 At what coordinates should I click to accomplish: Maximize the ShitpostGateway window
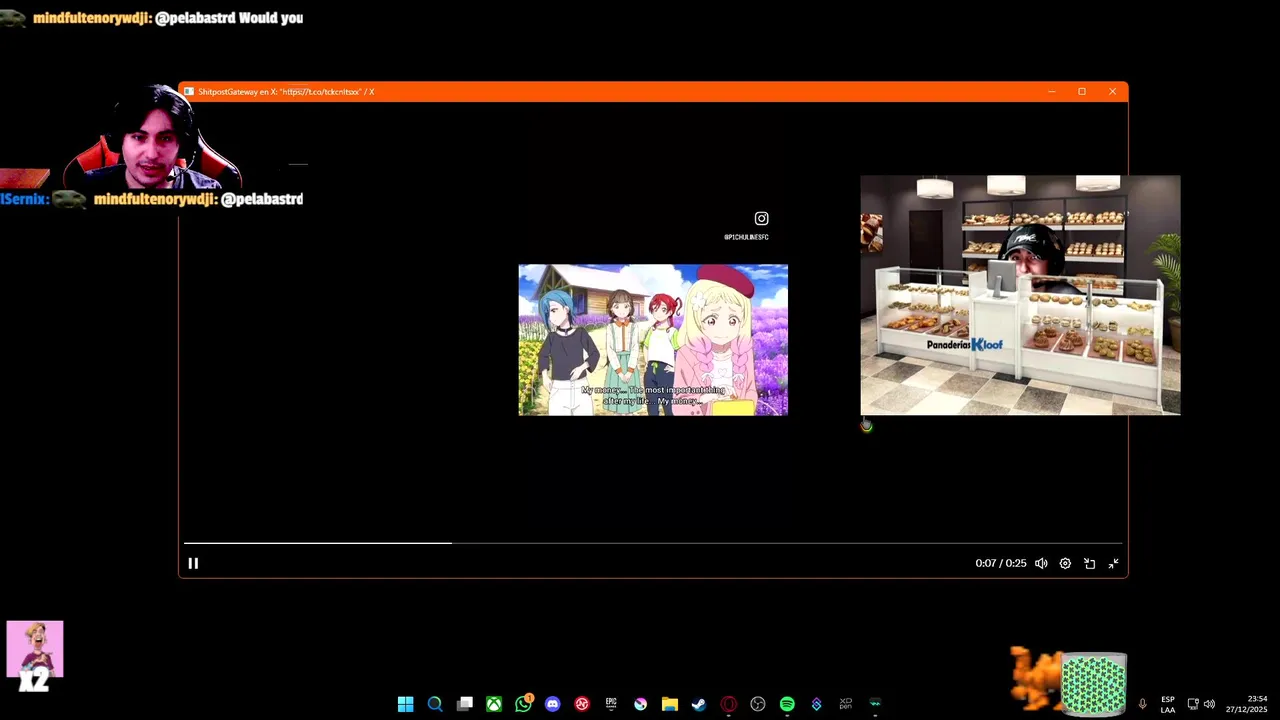click(x=1082, y=92)
